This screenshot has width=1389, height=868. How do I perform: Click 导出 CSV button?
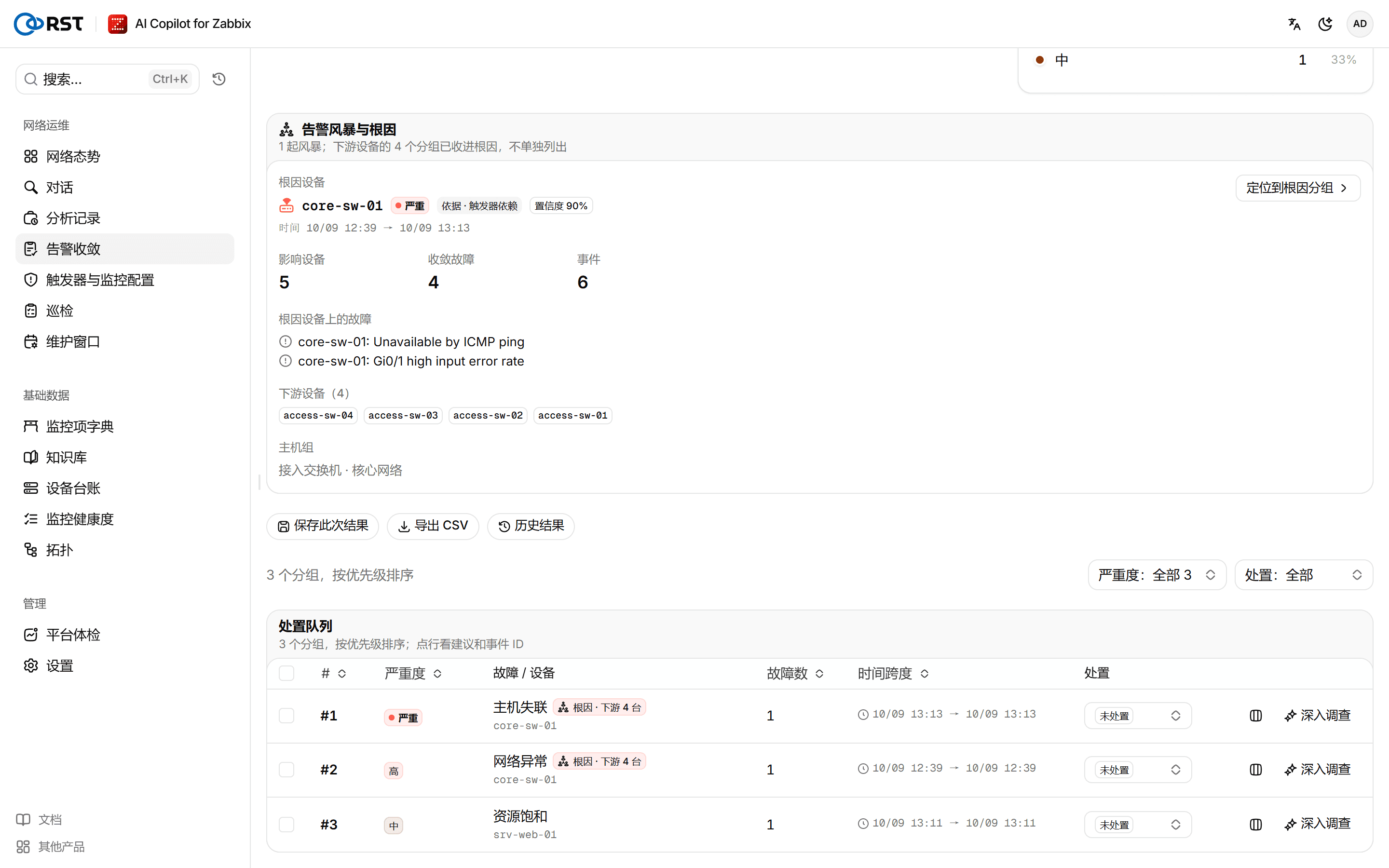pos(433,526)
